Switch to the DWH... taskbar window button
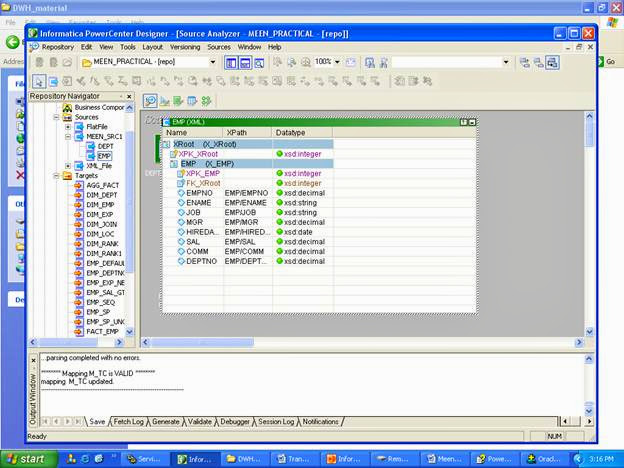The width and height of the screenshot is (624, 468). pos(245,459)
